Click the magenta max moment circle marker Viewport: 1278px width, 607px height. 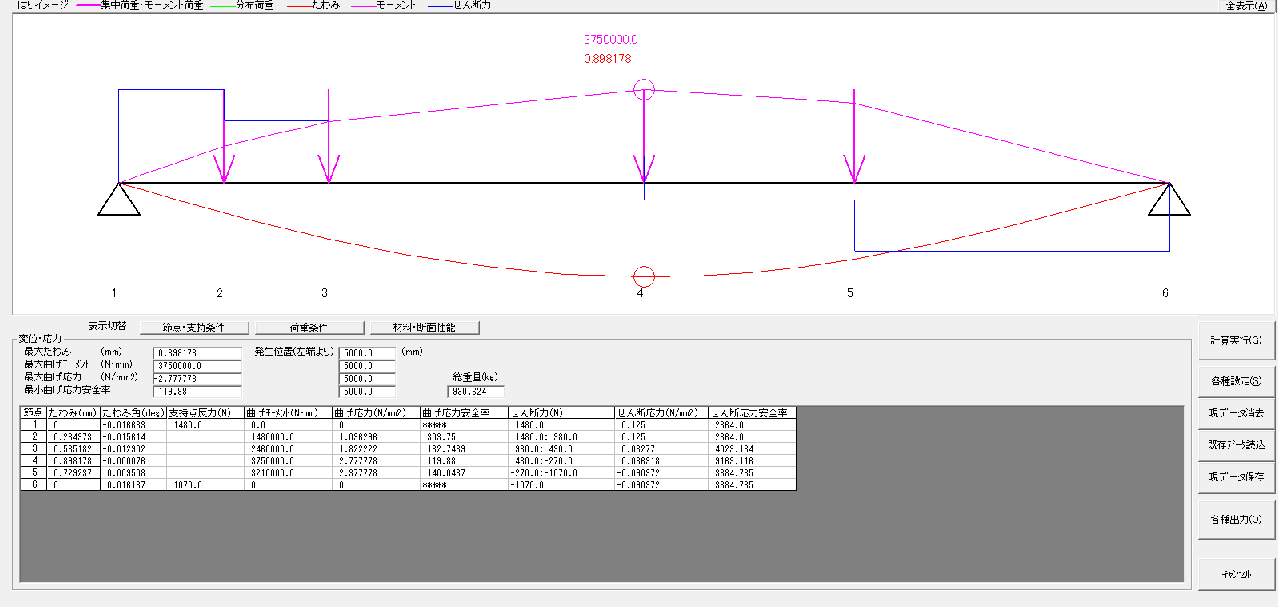click(644, 89)
